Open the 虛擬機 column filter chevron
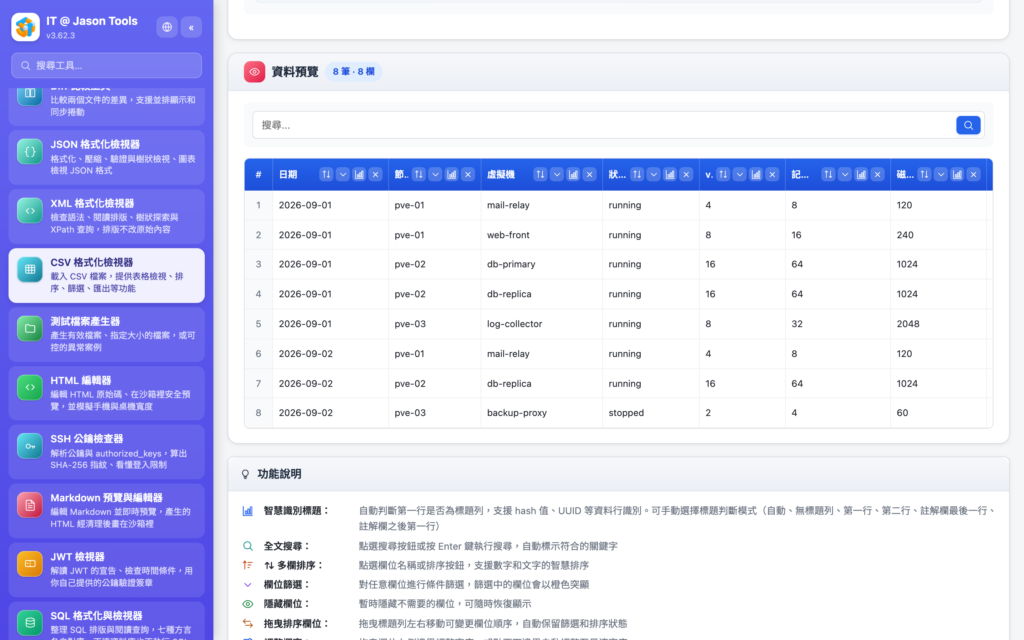The width and height of the screenshot is (1024, 640). (557, 174)
